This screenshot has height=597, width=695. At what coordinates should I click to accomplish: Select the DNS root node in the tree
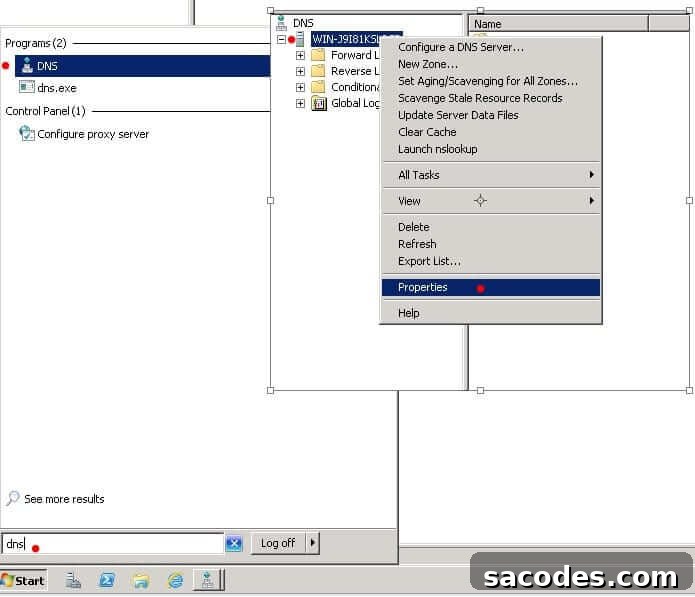point(303,23)
